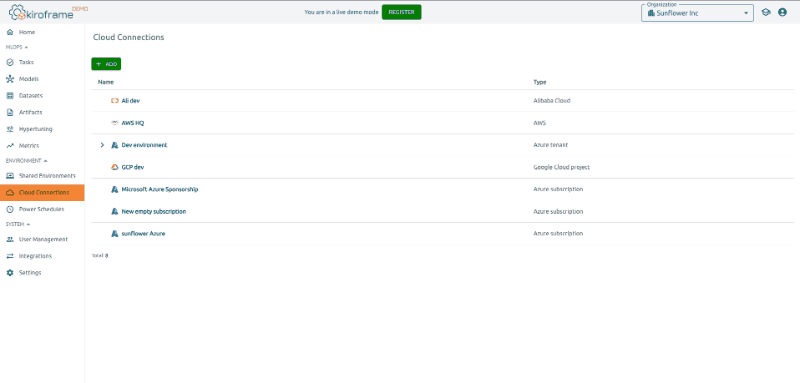The image size is (800, 383).
Task: Click the Home icon in sidebar
Action: pyautogui.click(x=10, y=32)
